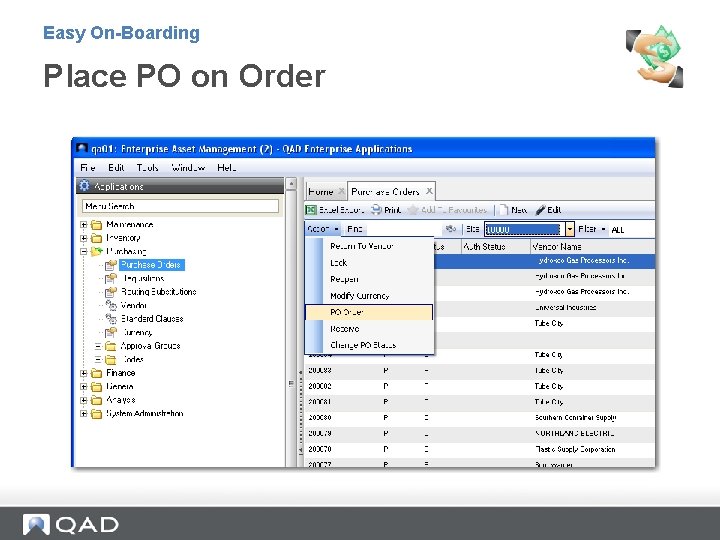Open Standard Clauses in the tree
Screen dimensions: 720x540
(x=152, y=319)
